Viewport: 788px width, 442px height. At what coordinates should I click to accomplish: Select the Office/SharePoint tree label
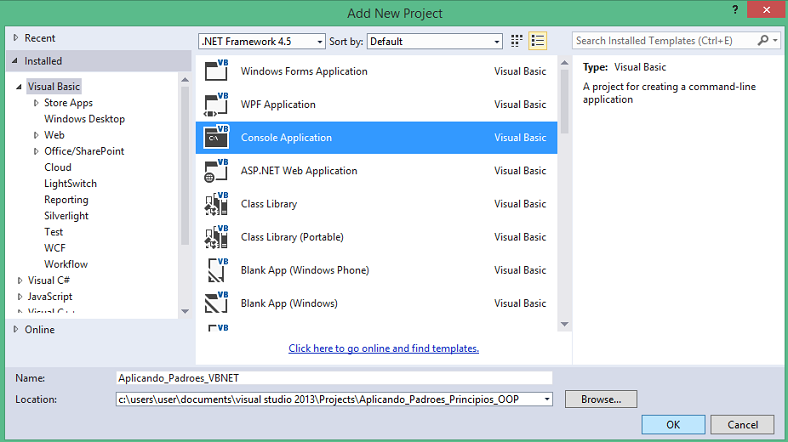(84, 151)
